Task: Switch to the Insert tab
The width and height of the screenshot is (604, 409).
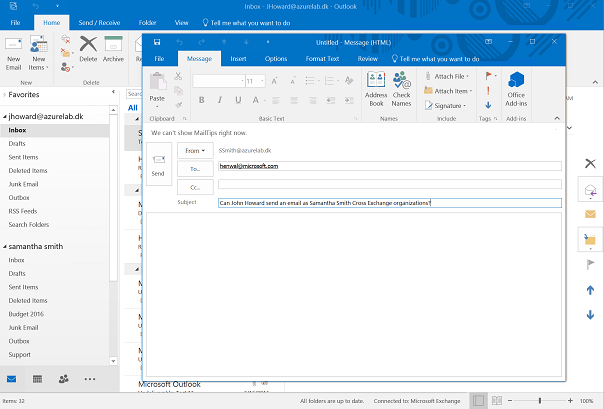Action: 238,59
